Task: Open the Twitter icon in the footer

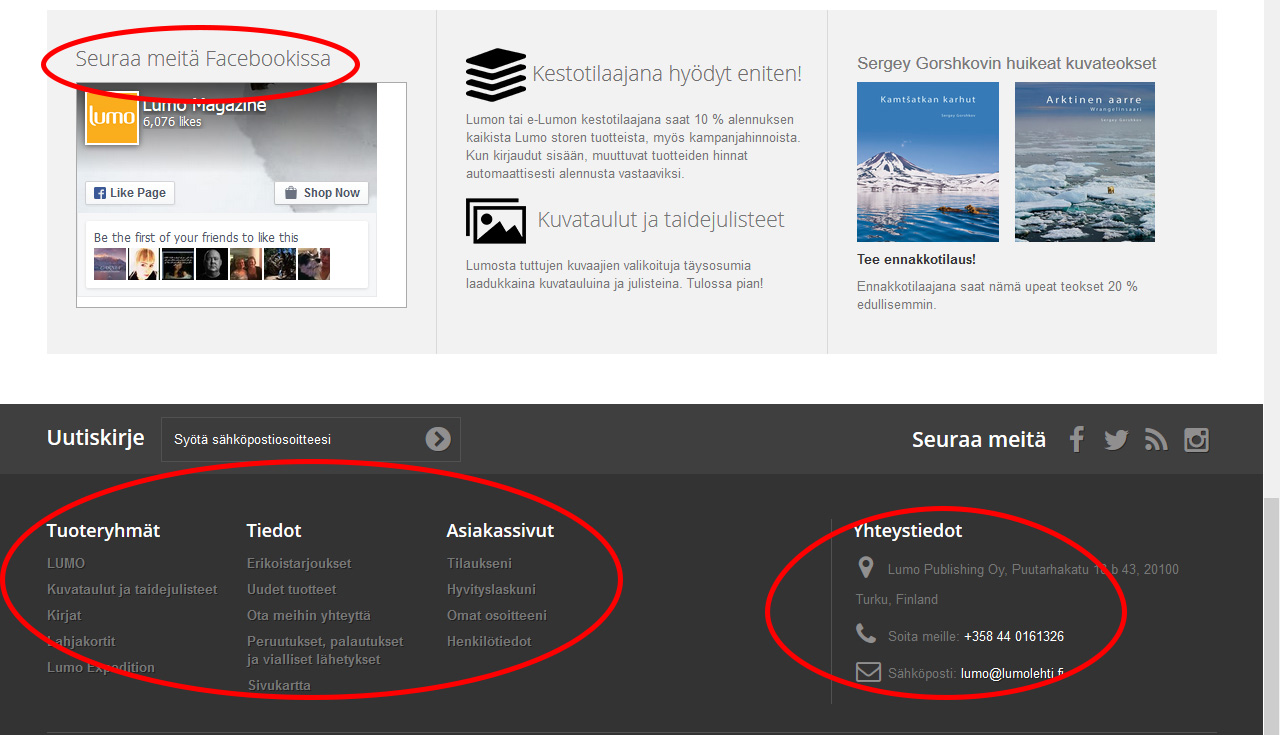Action: click(1116, 439)
